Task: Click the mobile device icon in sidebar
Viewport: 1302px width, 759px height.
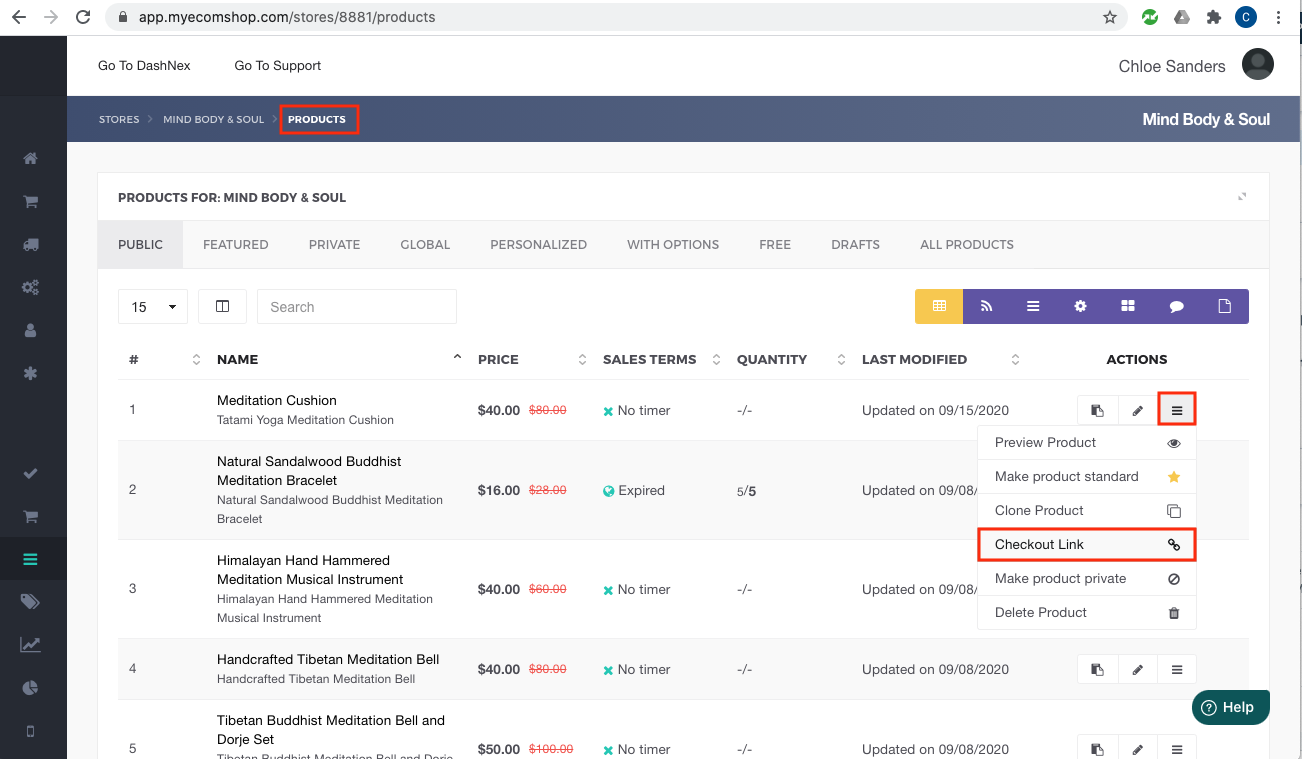Action: 30,731
